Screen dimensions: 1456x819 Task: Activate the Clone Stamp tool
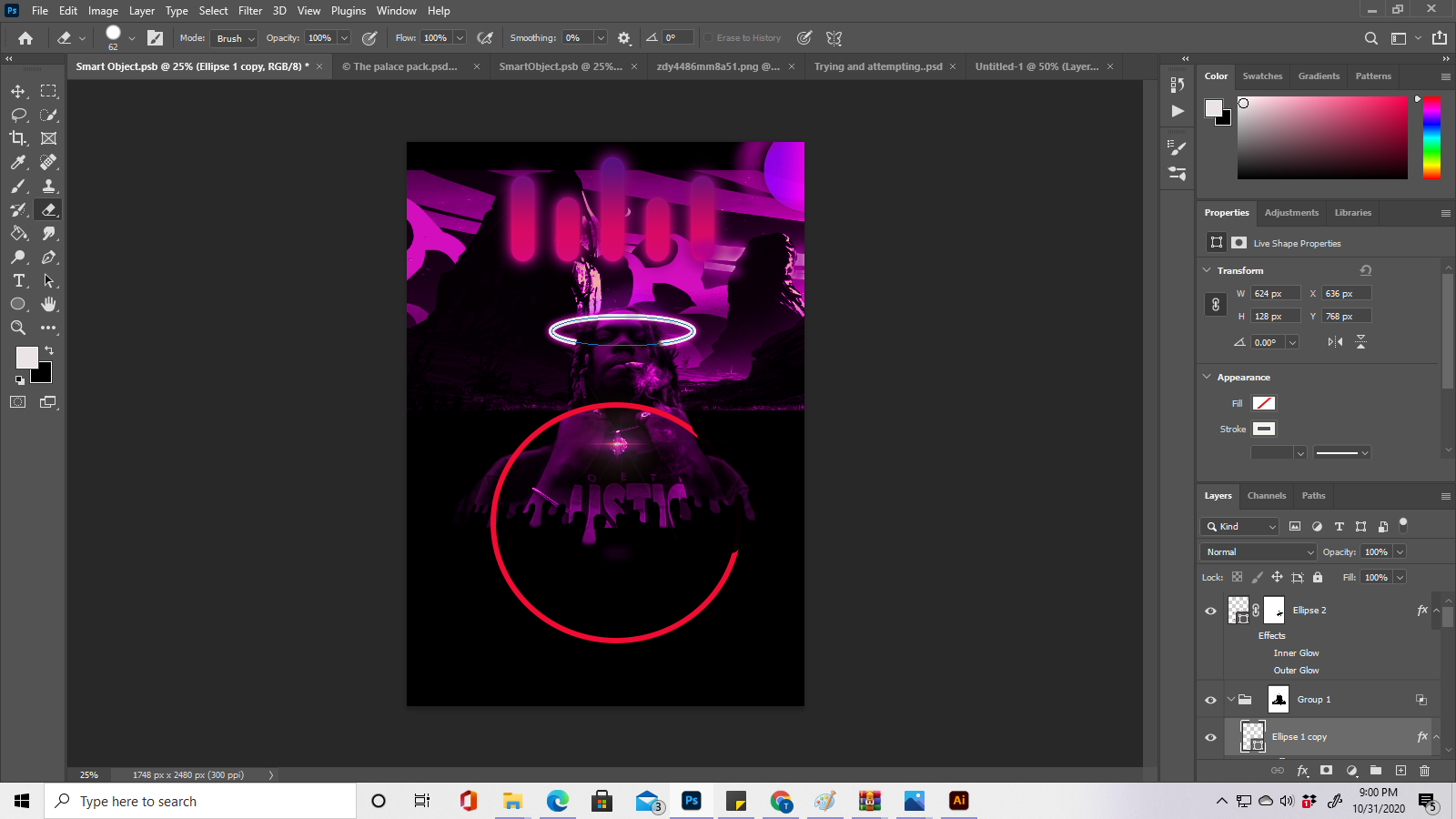(48, 186)
